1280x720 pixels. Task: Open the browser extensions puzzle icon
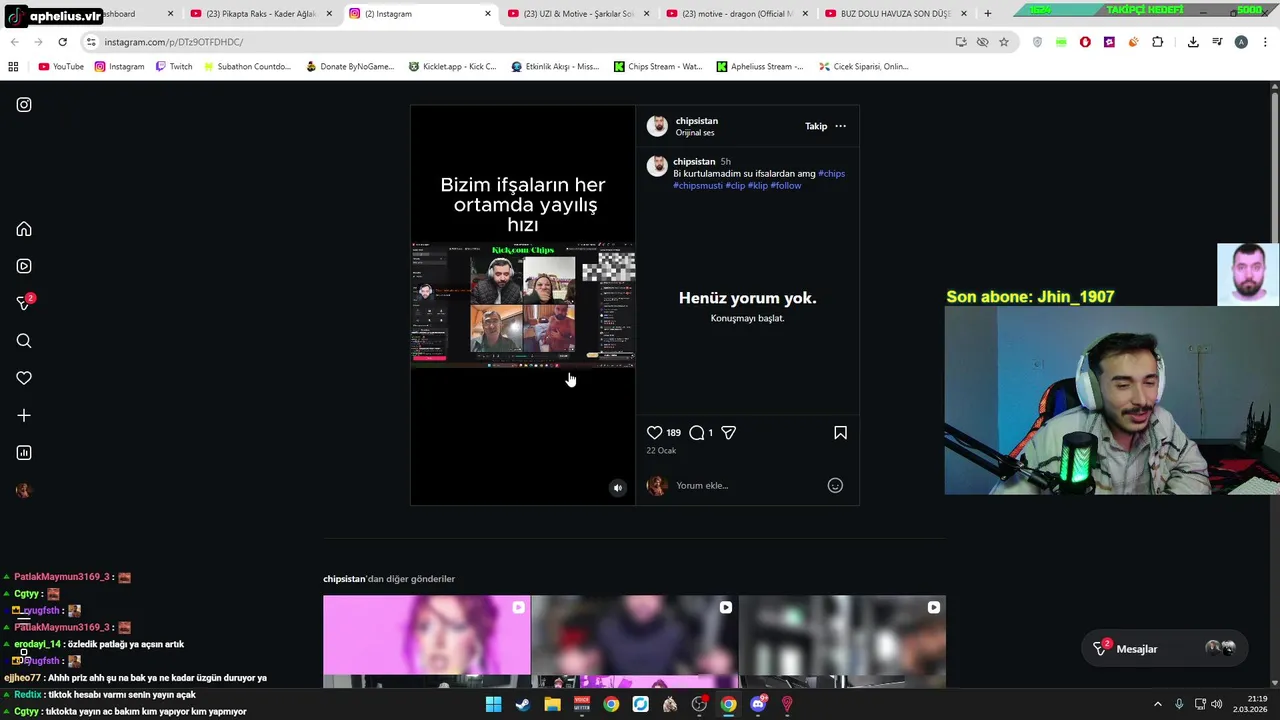pyautogui.click(x=1157, y=42)
